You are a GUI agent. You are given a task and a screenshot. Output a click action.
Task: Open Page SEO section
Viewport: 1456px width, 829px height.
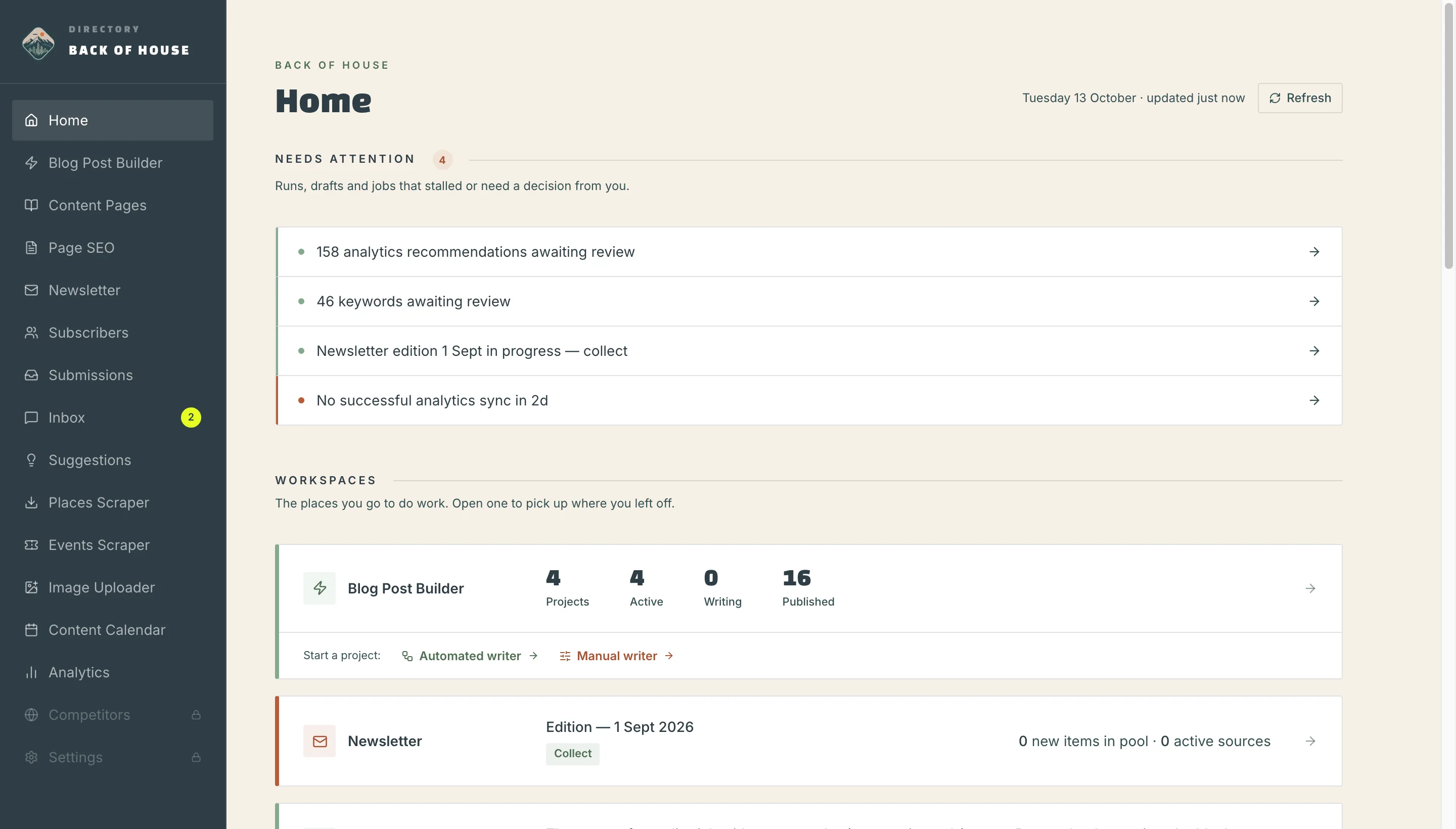point(113,248)
